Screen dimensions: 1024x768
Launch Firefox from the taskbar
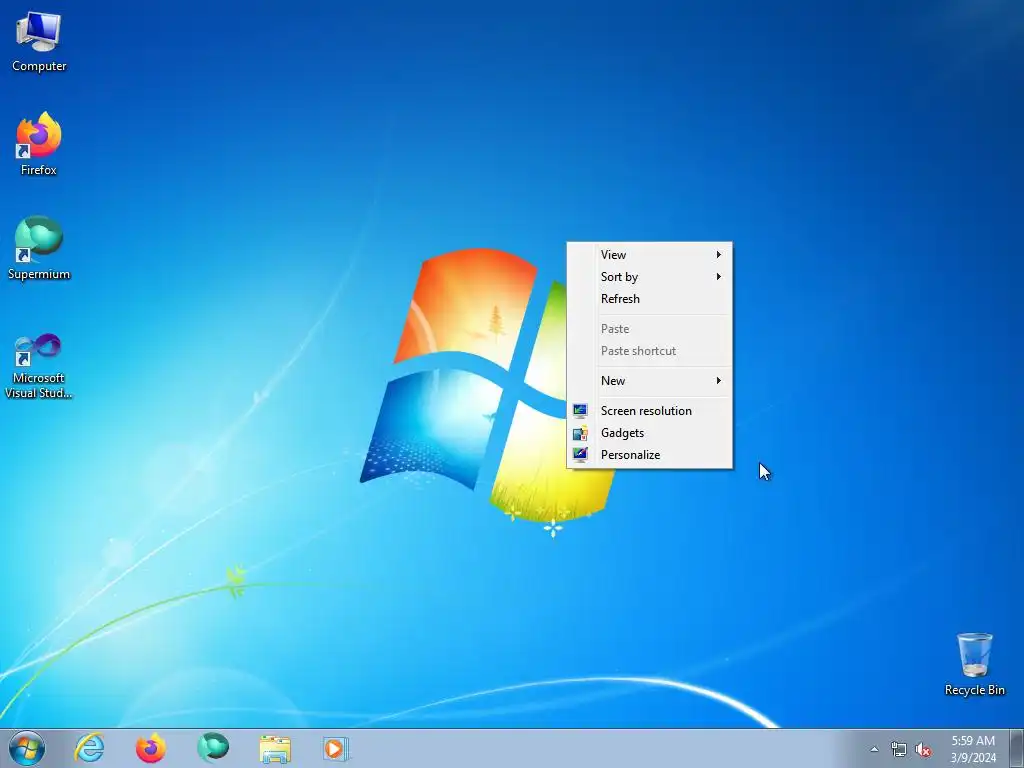(x=150, y=748)
